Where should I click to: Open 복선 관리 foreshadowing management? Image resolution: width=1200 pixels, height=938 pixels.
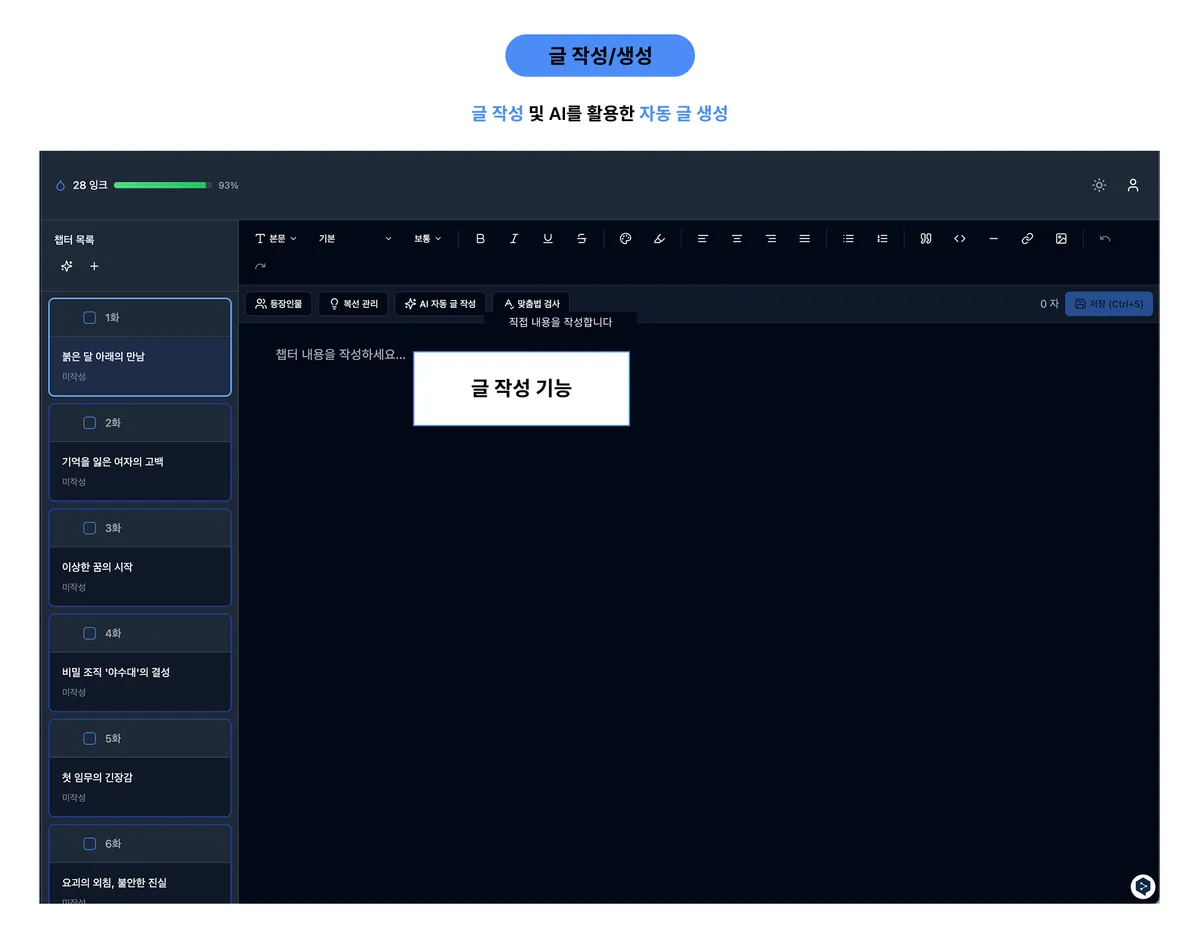[x=353, y=304]
